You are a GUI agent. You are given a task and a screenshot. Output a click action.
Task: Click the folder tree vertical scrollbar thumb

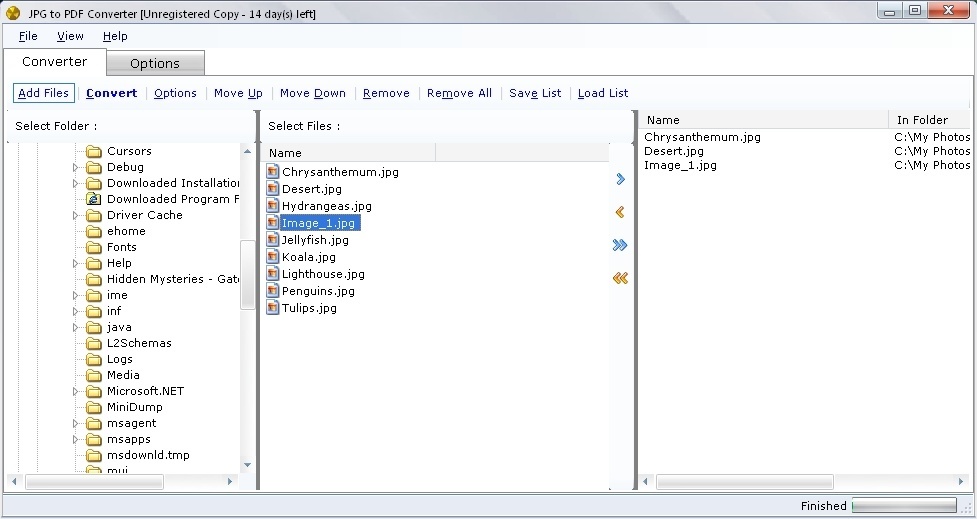pyautogui.click(x=247, y=274)
